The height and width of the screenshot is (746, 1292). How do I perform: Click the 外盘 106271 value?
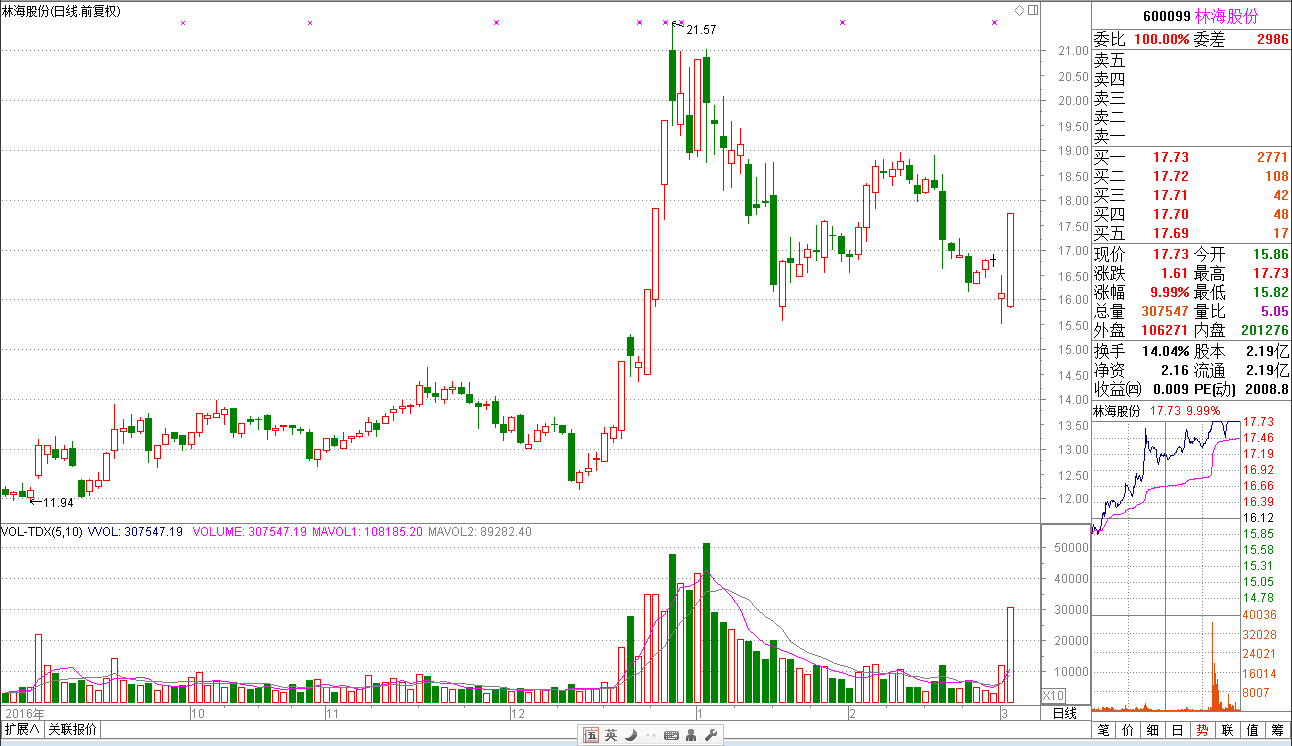pyautogui.click(x=1164, y=330)
